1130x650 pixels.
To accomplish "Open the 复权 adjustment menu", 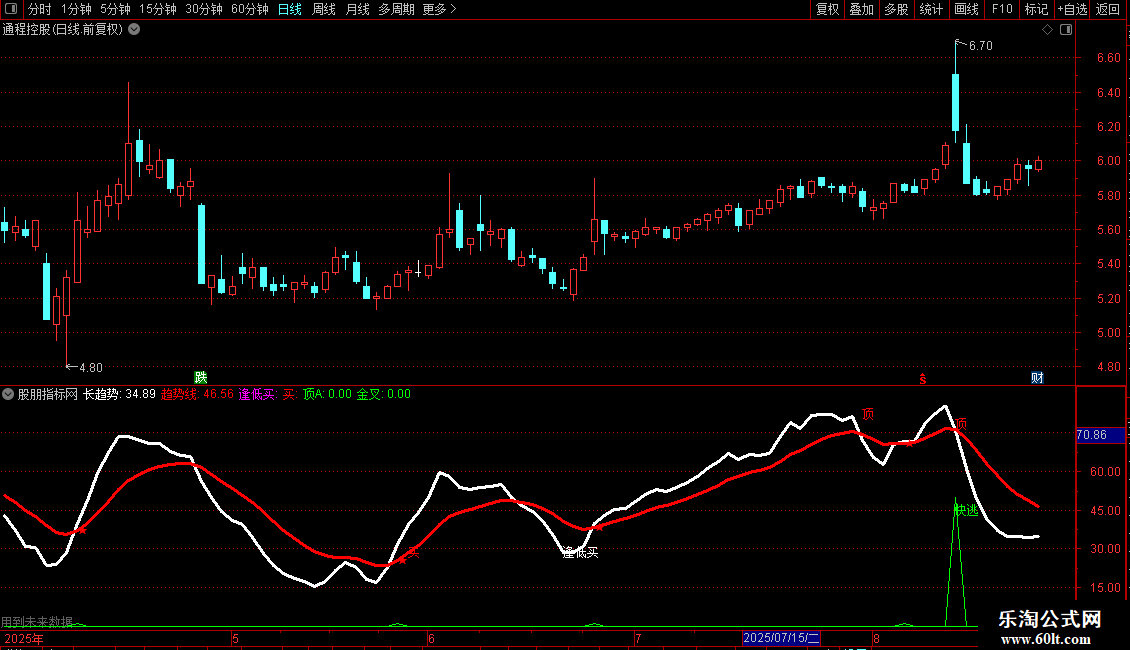I will pos(827,9).
